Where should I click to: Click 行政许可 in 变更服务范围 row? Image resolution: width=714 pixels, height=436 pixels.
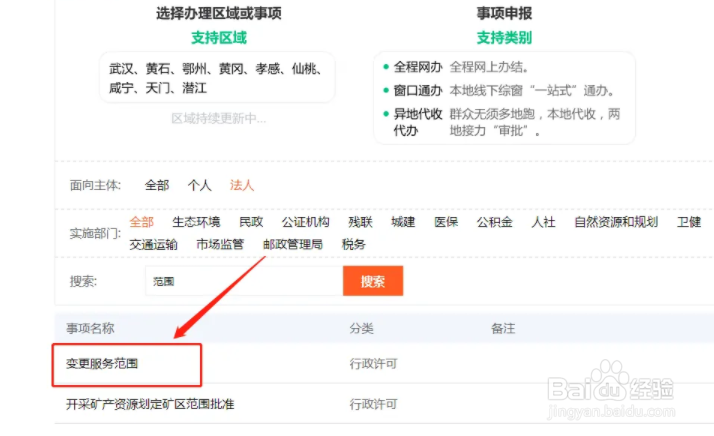[373, 364]
